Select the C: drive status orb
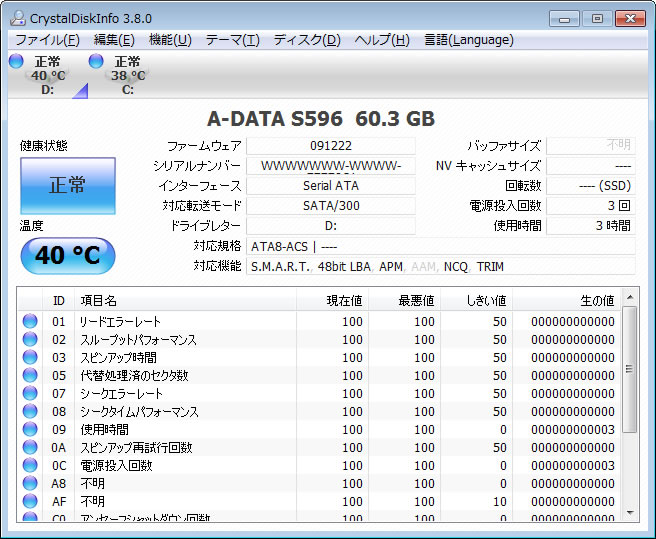 tap(96, 61)
